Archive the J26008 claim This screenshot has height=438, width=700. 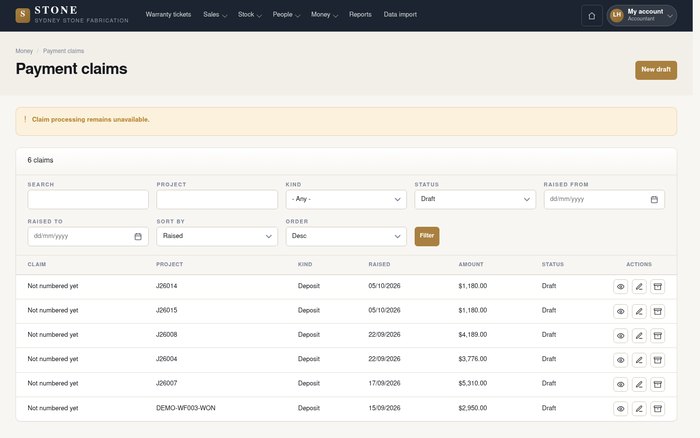click(x=658, y=335)
